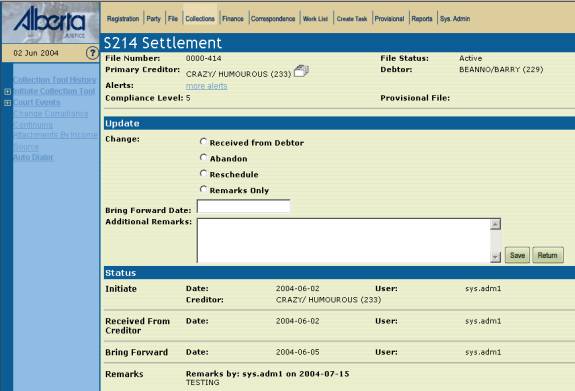The height and width of the screenshot is (391, 575).
Task: Follow the more alerts link
Action: tap(206, 86)
